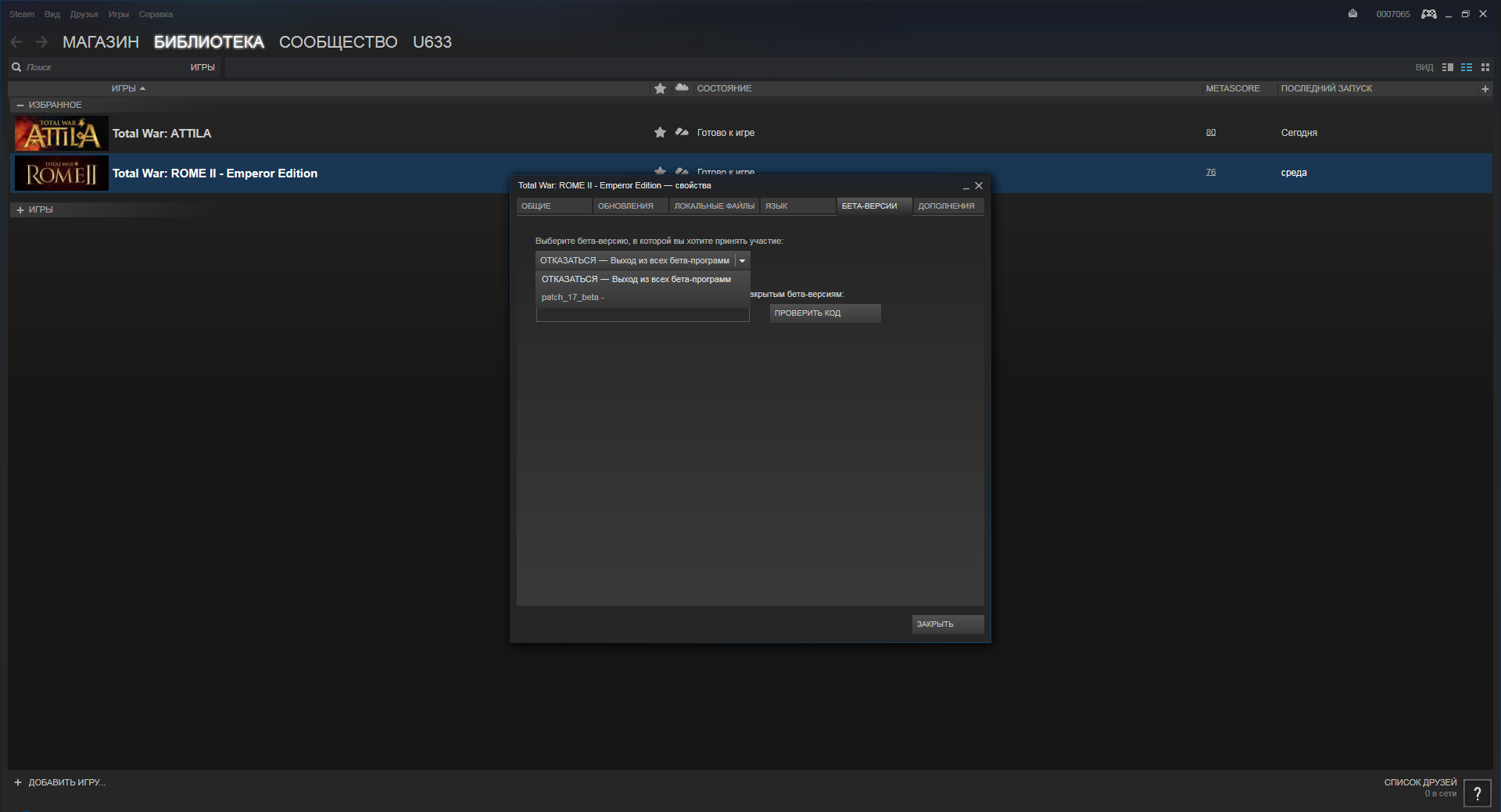Open account name 0007065
This screenshot has width=1501, height=812.
1393,14
